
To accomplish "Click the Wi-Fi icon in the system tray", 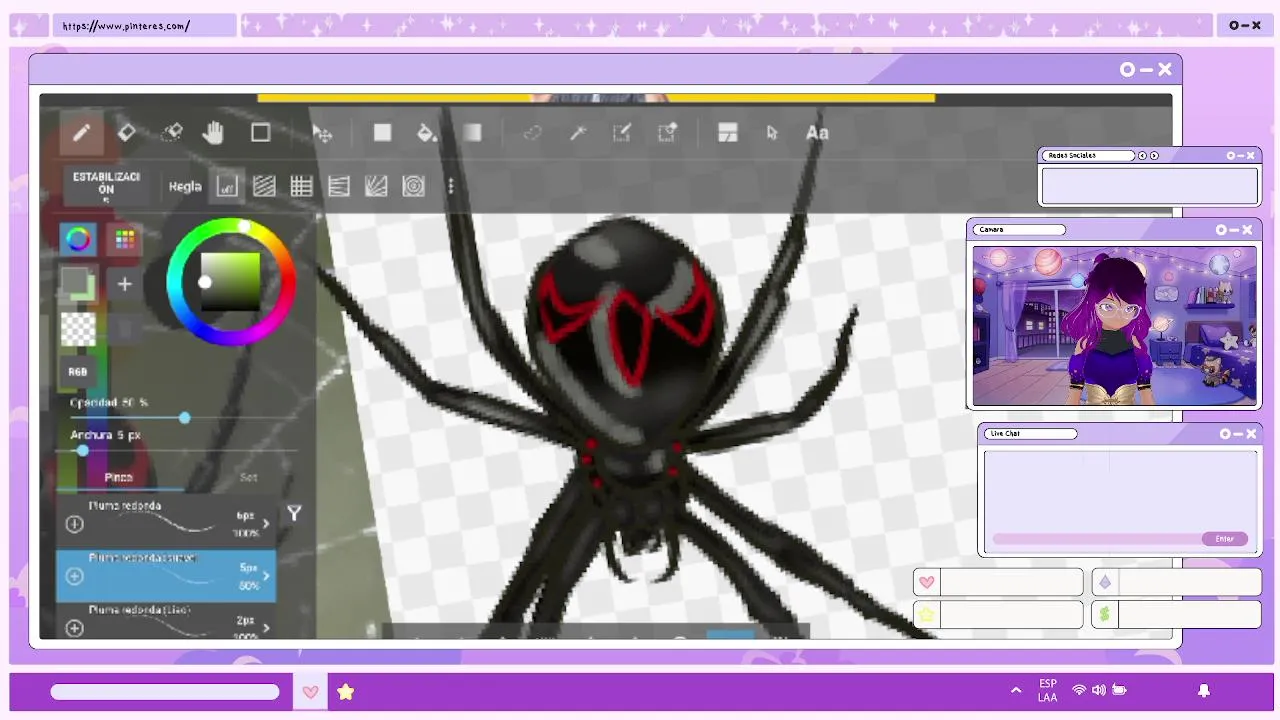I will (1079, 690).
